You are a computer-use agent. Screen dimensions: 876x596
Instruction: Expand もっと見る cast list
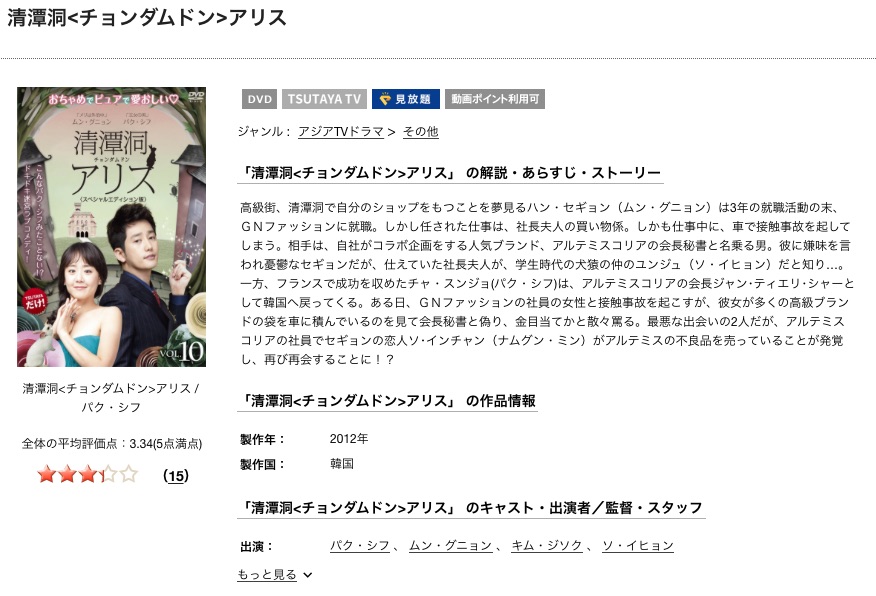[x=267, y=574]
